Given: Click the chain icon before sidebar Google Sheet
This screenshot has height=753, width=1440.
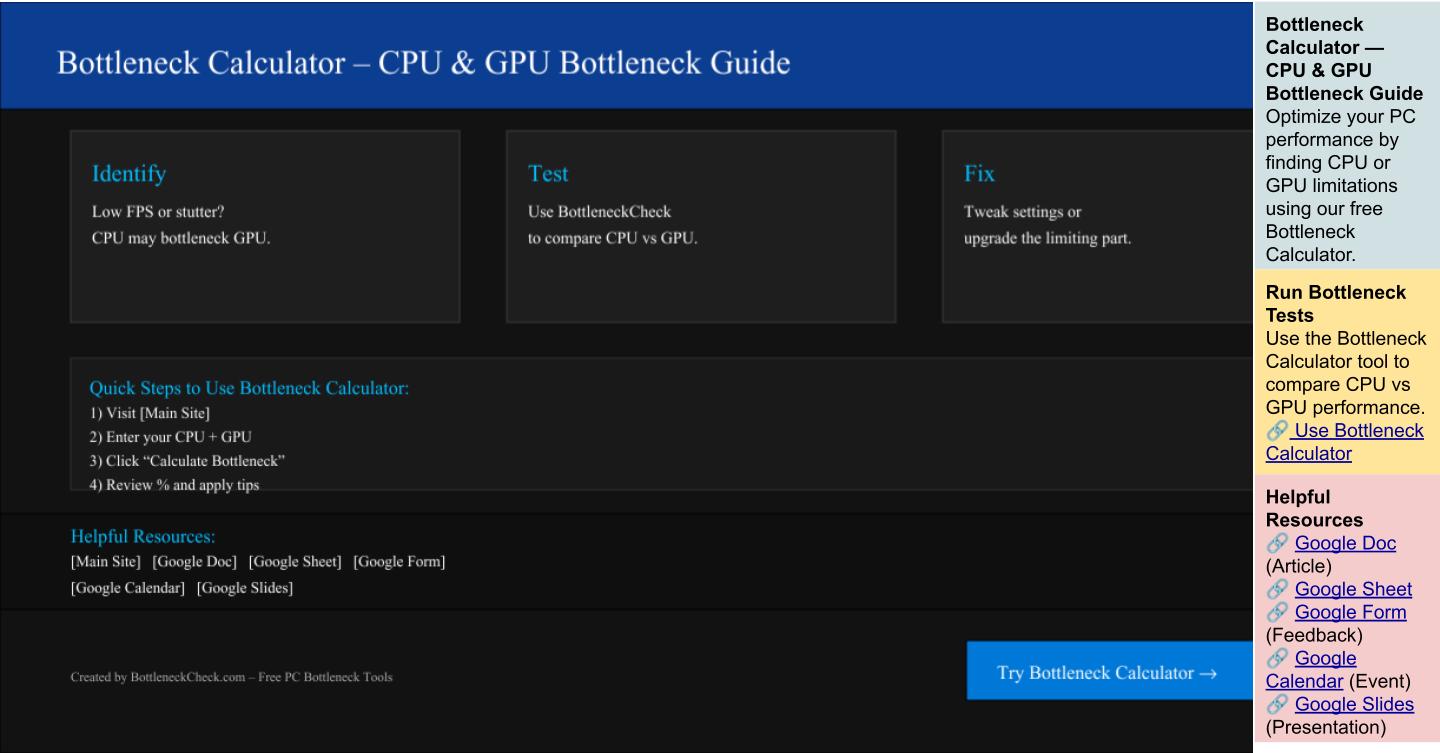Looking at the screenshot, I should coord(1276,590).
